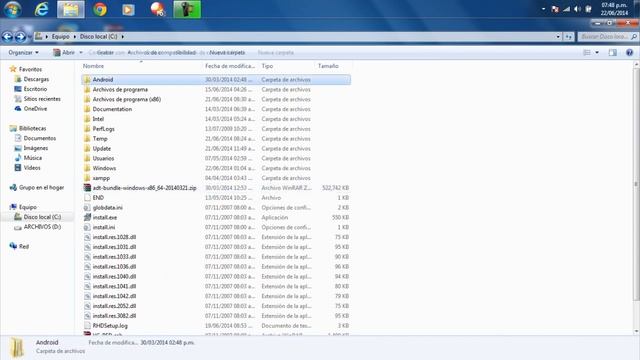Screen dimensions: 640x360
Task: Open Windows Media Player from the taskbar
Action: pyautogui.click(x=129, y=9)
